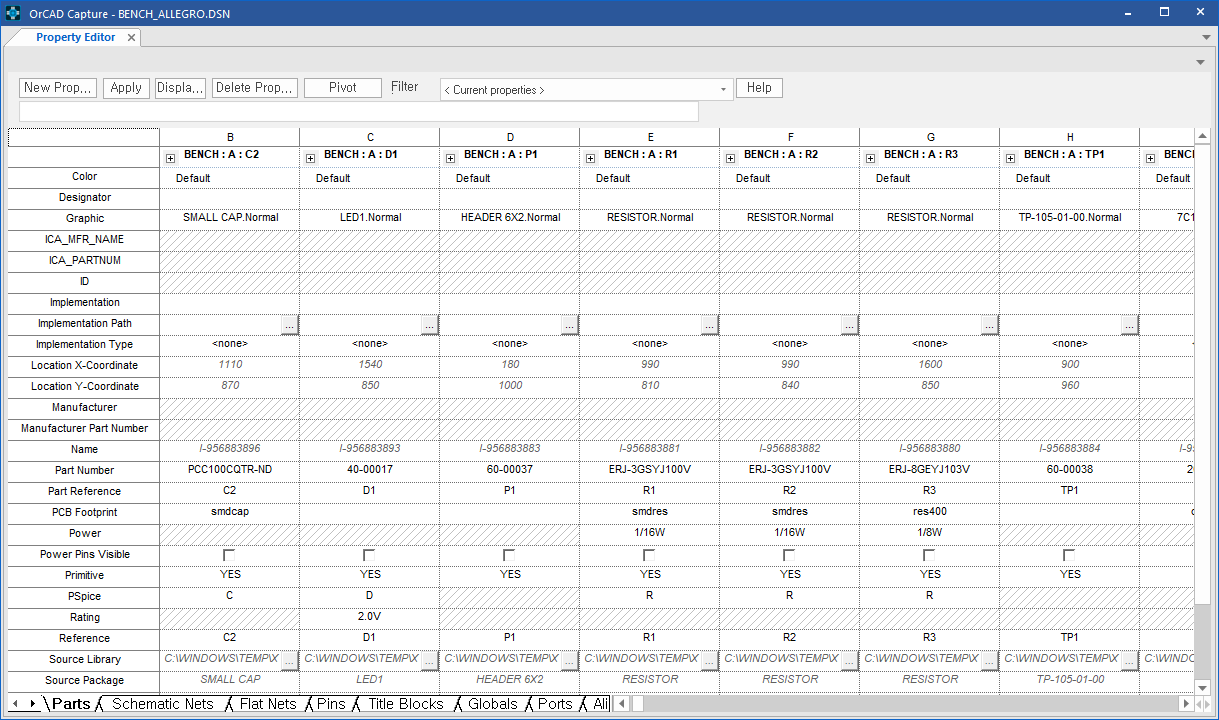Viewport: 1219px width, 720px height.
Task: Browse Source Library for C2 column
Action: pos(290,661)
